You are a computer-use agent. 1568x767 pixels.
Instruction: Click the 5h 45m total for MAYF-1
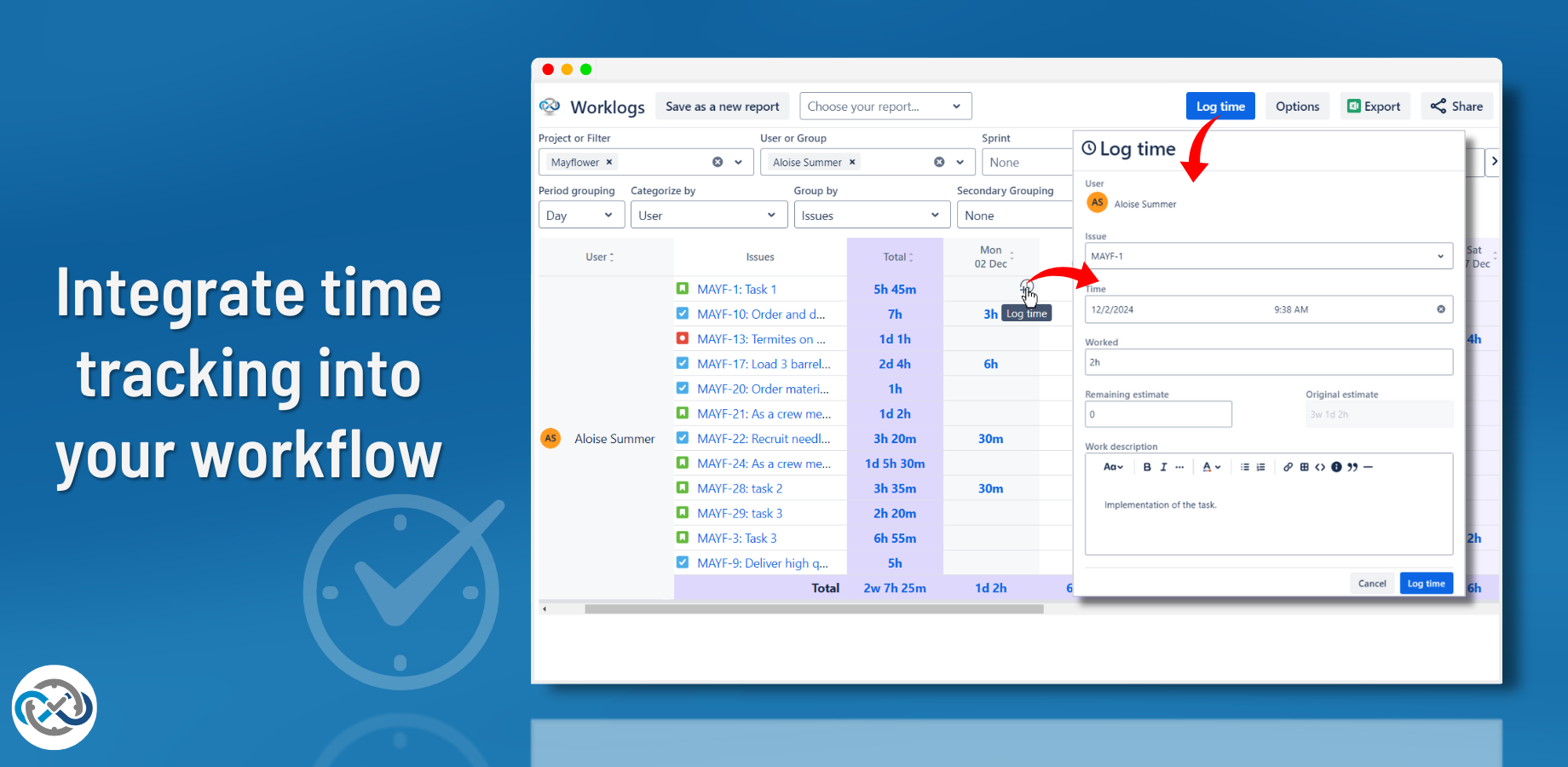[x=895, y=289]
